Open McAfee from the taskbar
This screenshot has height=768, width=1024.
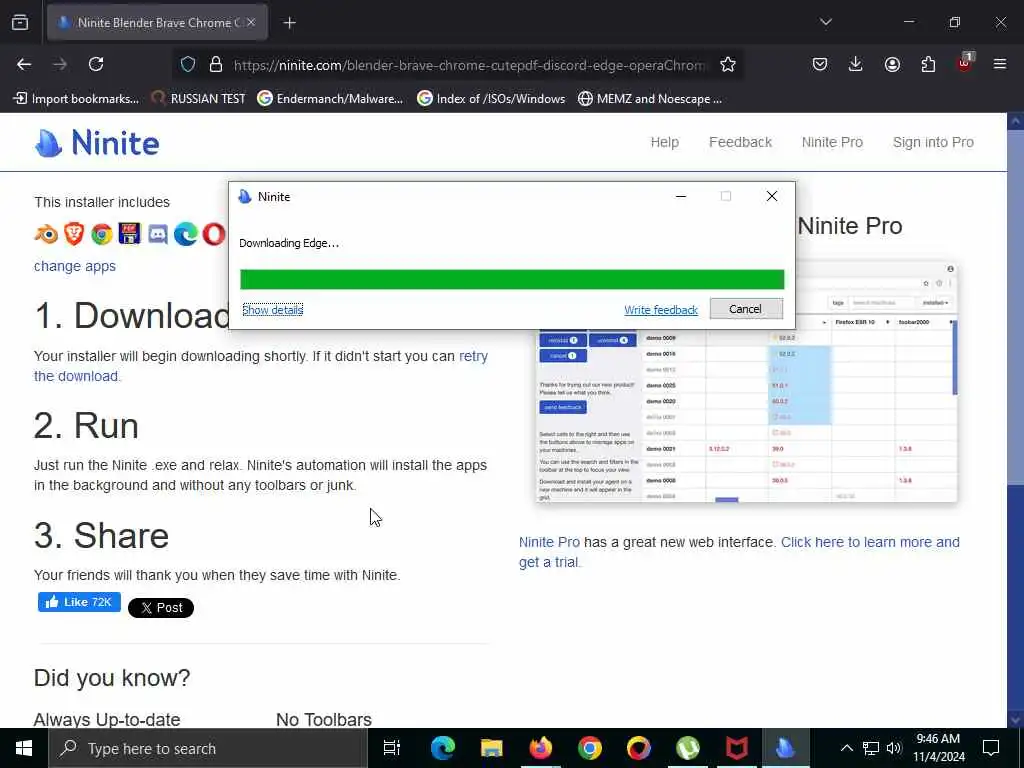click(737, 748)
